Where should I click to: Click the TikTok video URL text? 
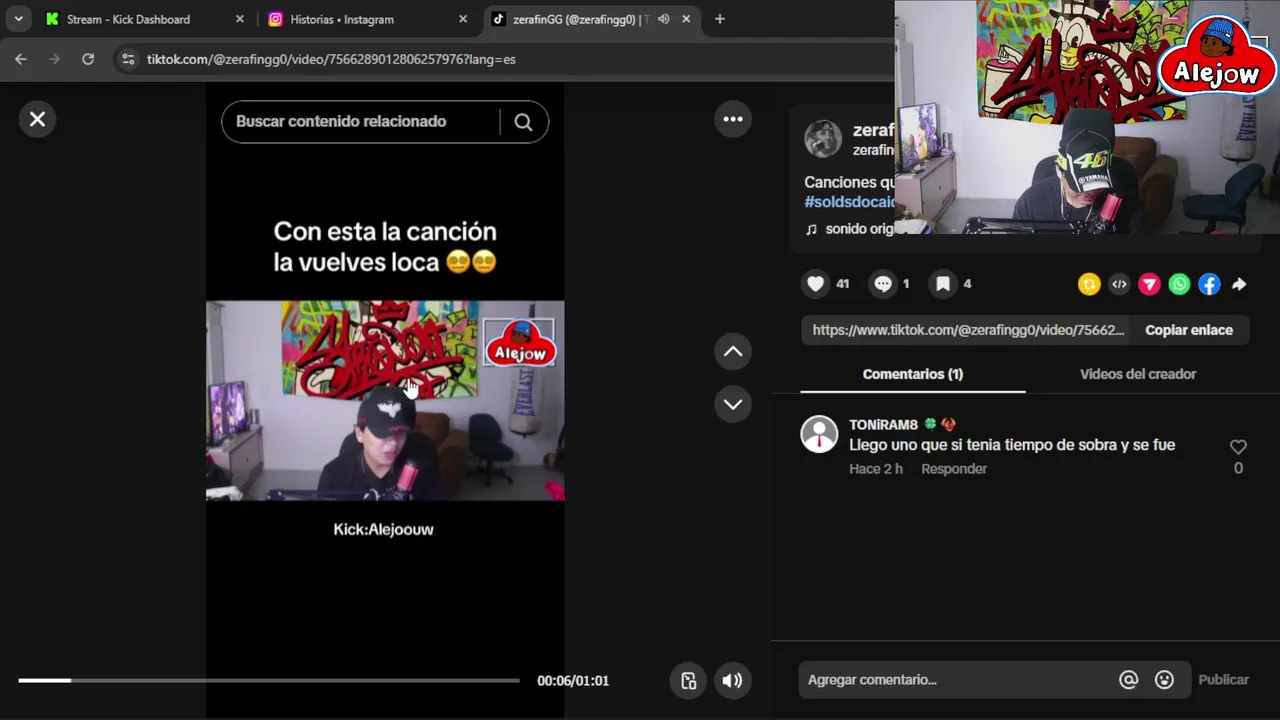click(x=968, y=330)
